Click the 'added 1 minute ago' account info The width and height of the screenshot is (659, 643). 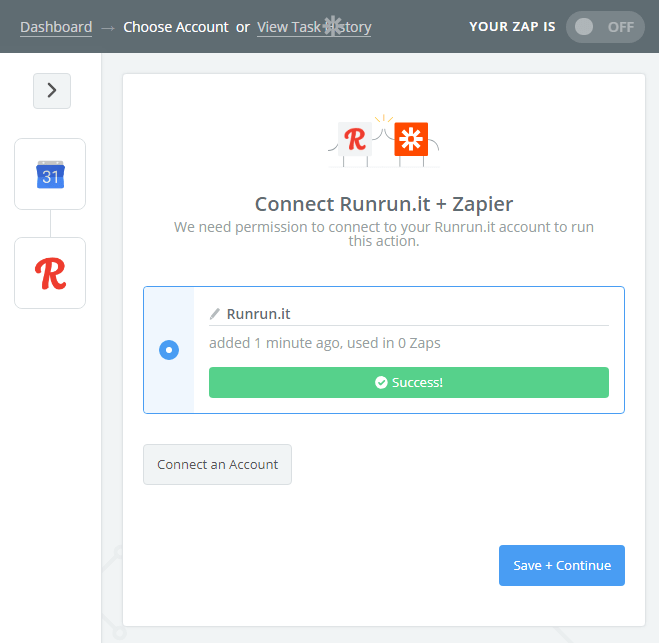tap(324, 343)
